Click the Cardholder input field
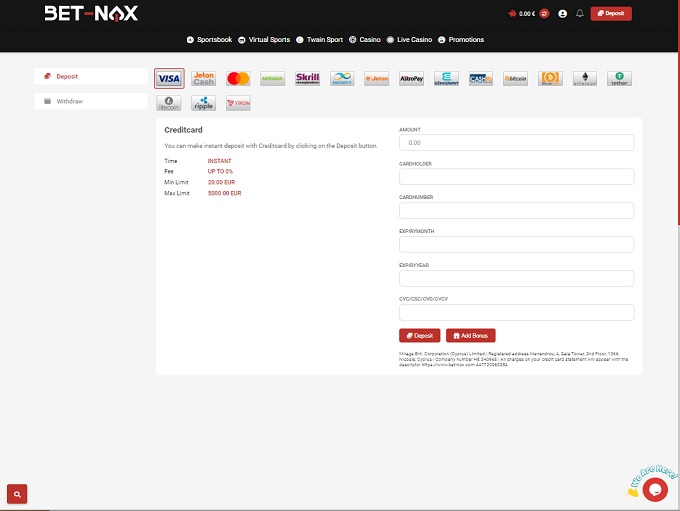 pyautogui.click(x=516, y=177)
